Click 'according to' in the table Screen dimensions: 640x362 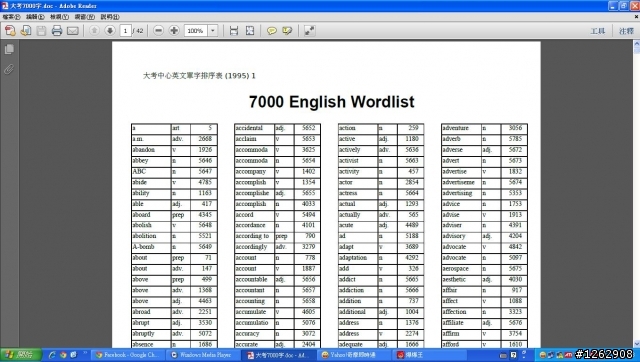252,236
